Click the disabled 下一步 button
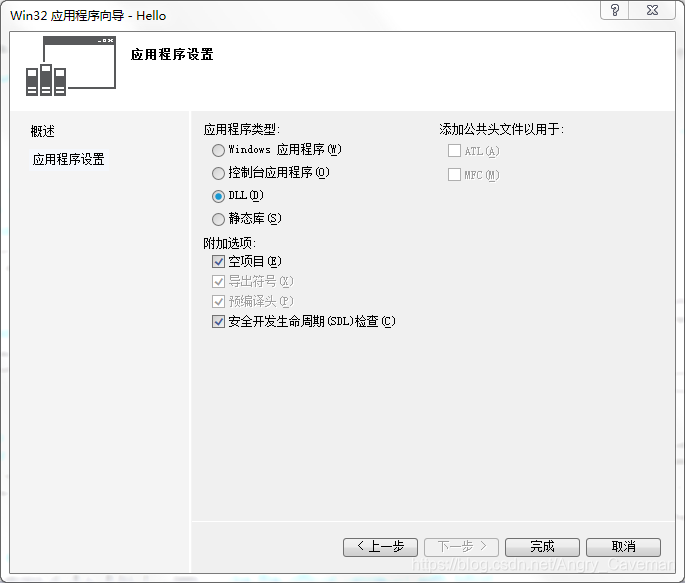This screenshot has height=583, width=685. [x=461, y=547]
